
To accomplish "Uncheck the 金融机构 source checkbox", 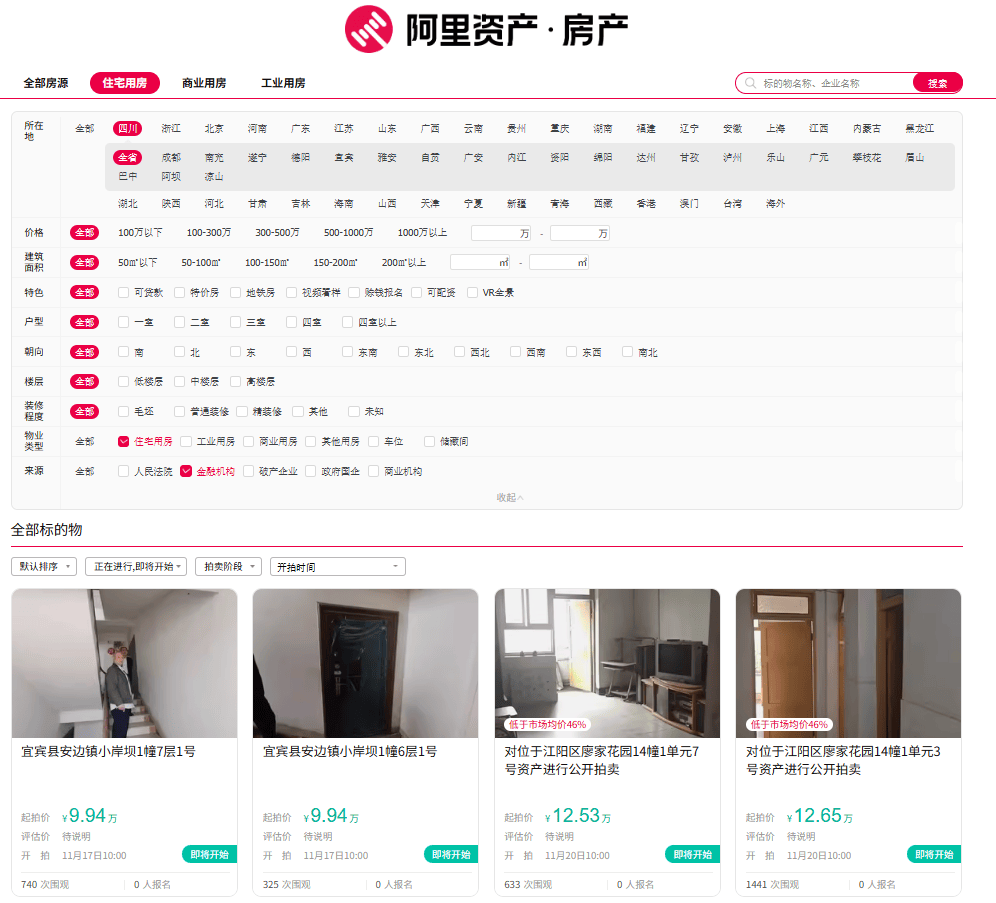I will point(186,471).
